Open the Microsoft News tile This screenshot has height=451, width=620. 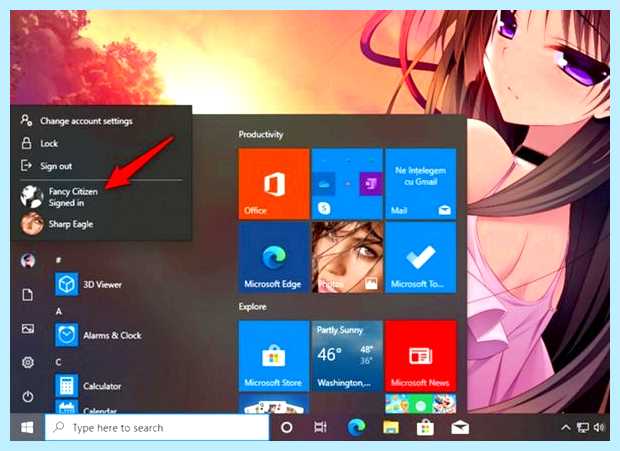421,356
